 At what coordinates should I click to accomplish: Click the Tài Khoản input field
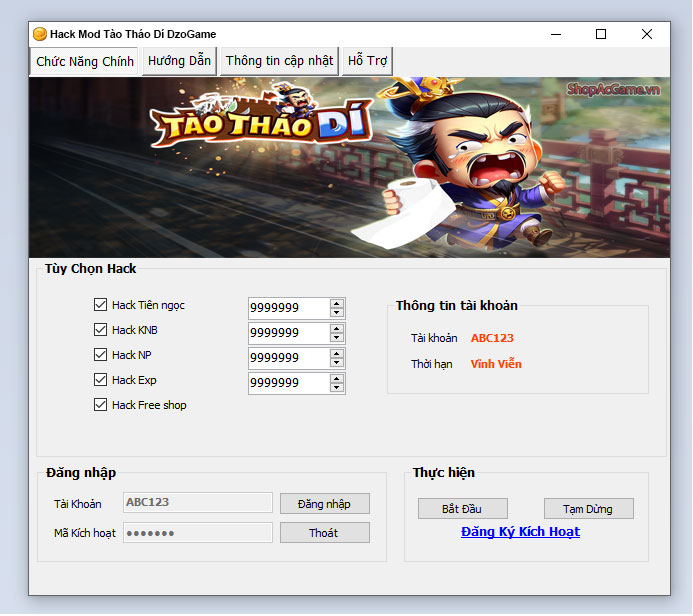pos(198,502)
